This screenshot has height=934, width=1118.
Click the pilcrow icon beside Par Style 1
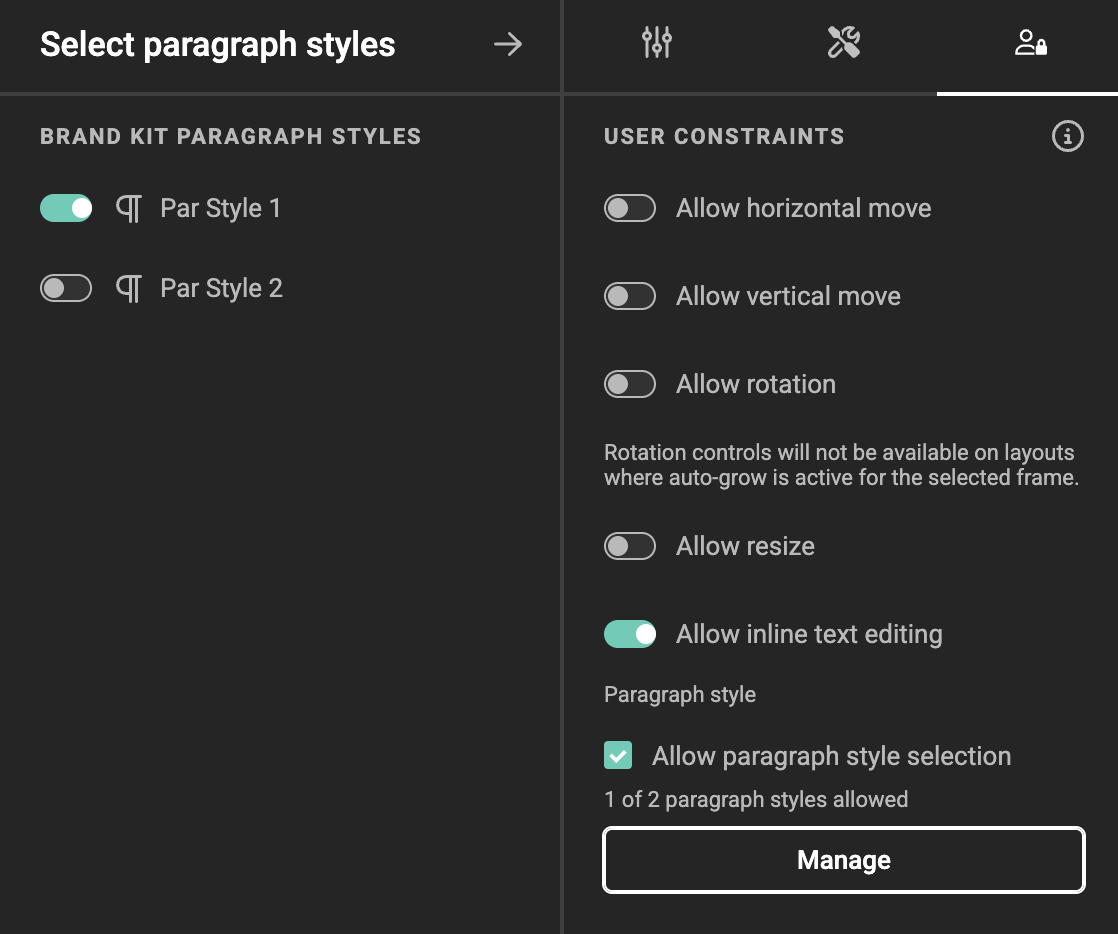point(128,208)
